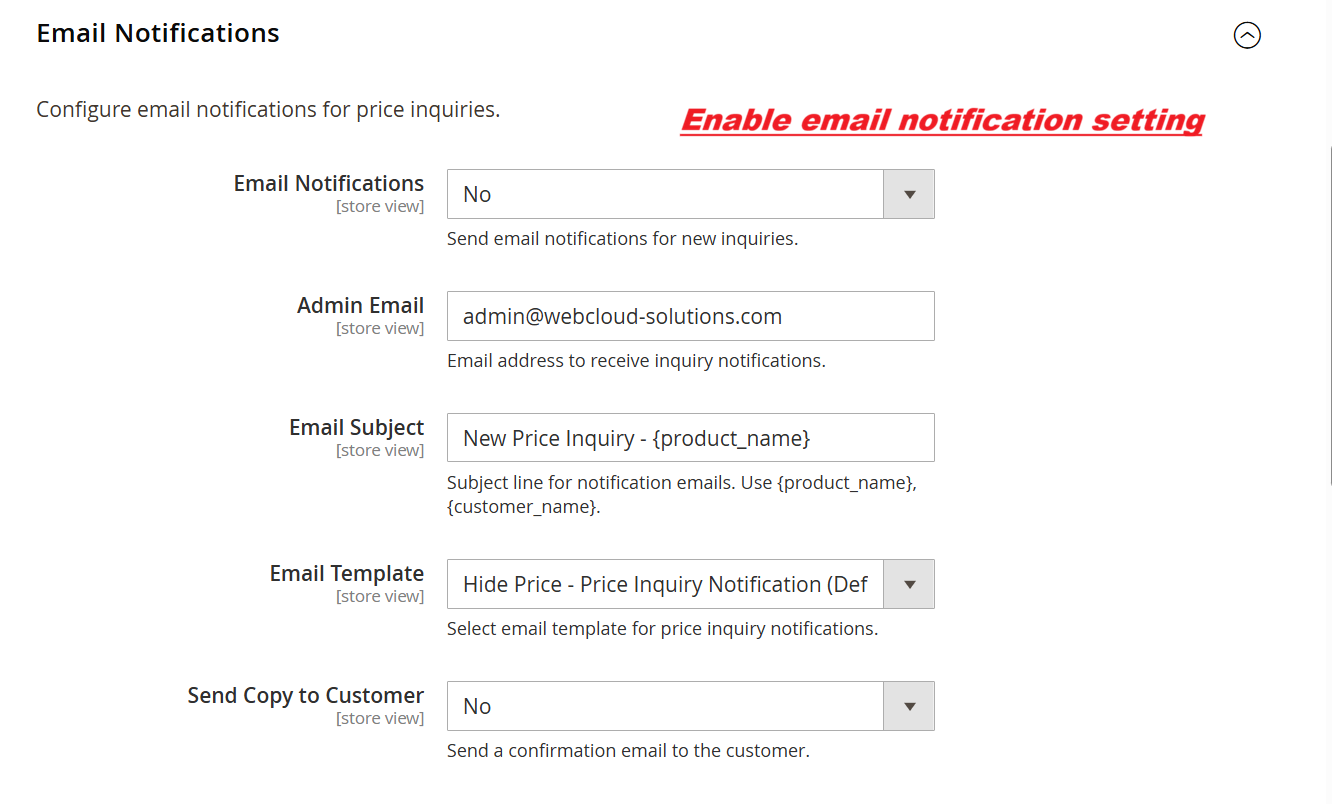The image size is (1332, 804).
Task: Click the 'Send a confirmation email to the customer' hint
Action: pos(628,751)
